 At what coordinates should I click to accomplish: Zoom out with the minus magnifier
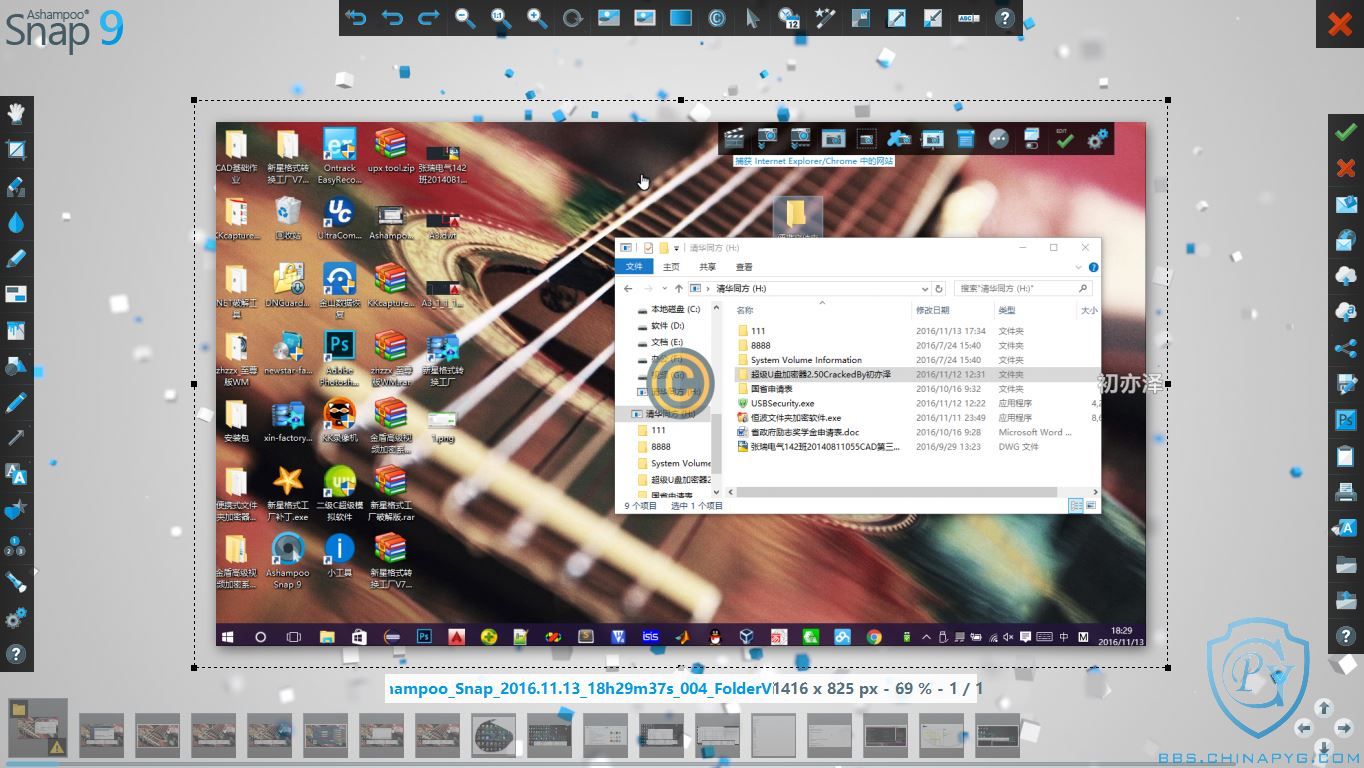(x=465, y=17)
